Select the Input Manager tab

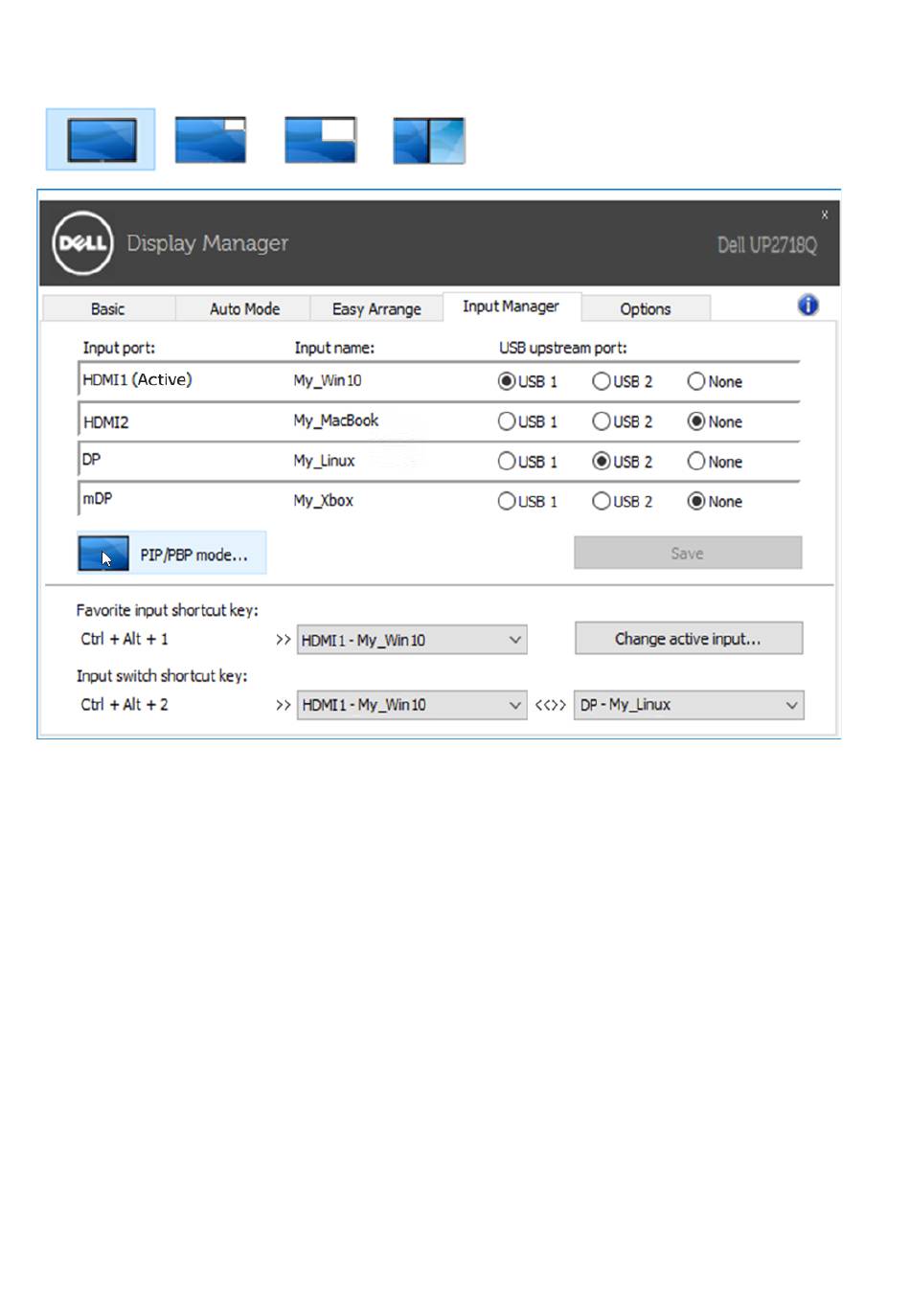point(511,306)
